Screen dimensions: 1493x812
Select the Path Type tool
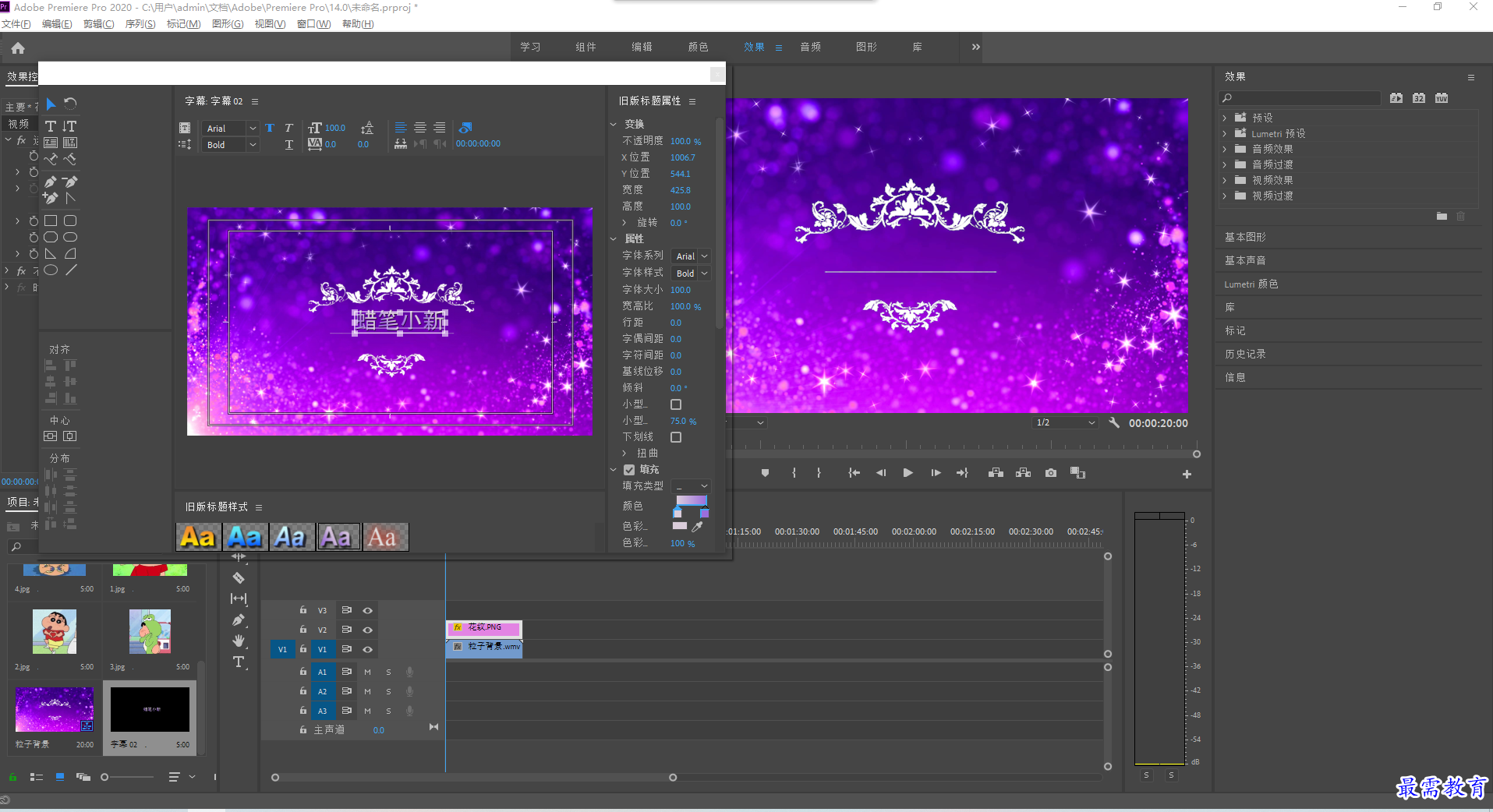click(51, 159)
